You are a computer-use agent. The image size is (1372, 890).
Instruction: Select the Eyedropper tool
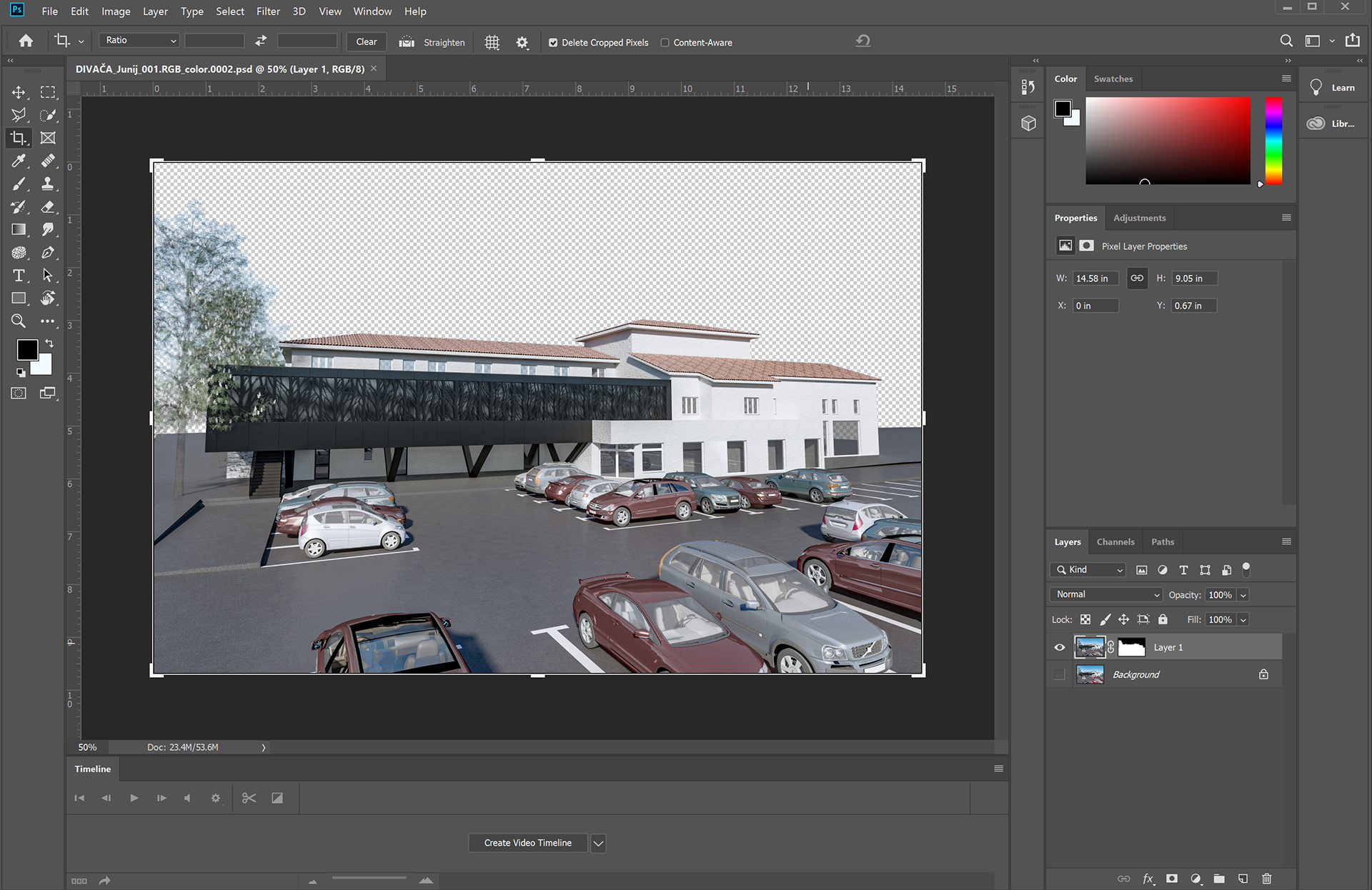tap(19, 161)
